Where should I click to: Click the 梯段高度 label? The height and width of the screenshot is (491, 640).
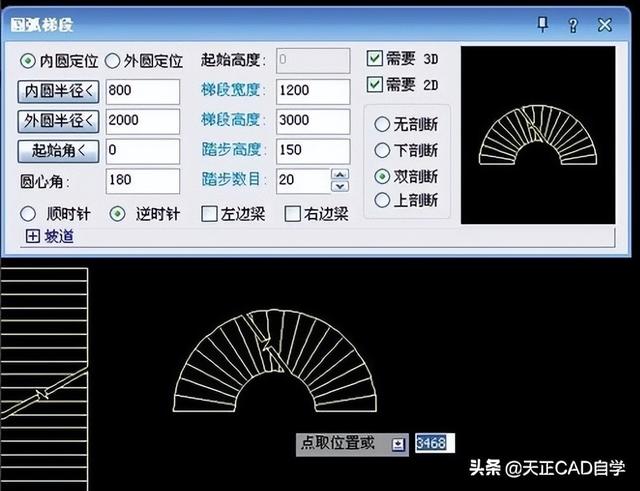(x=233, y=120)
